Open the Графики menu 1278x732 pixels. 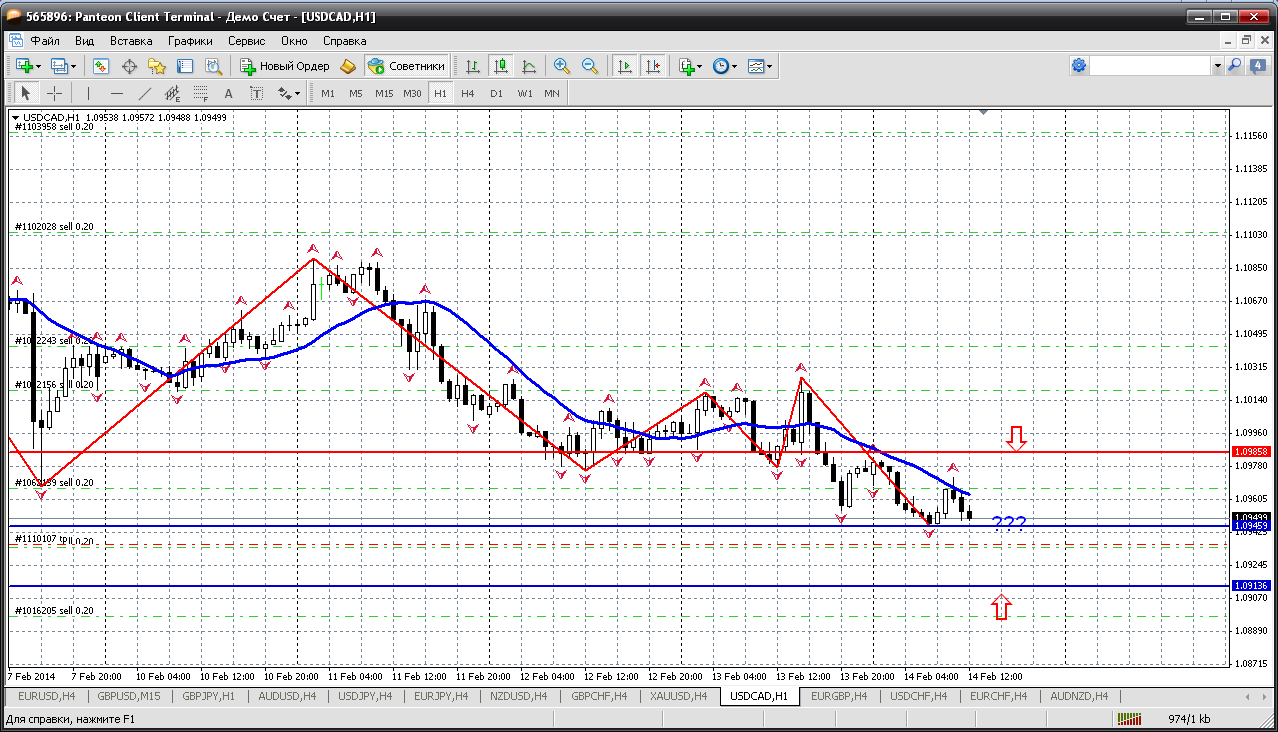(x=190, y=41)
